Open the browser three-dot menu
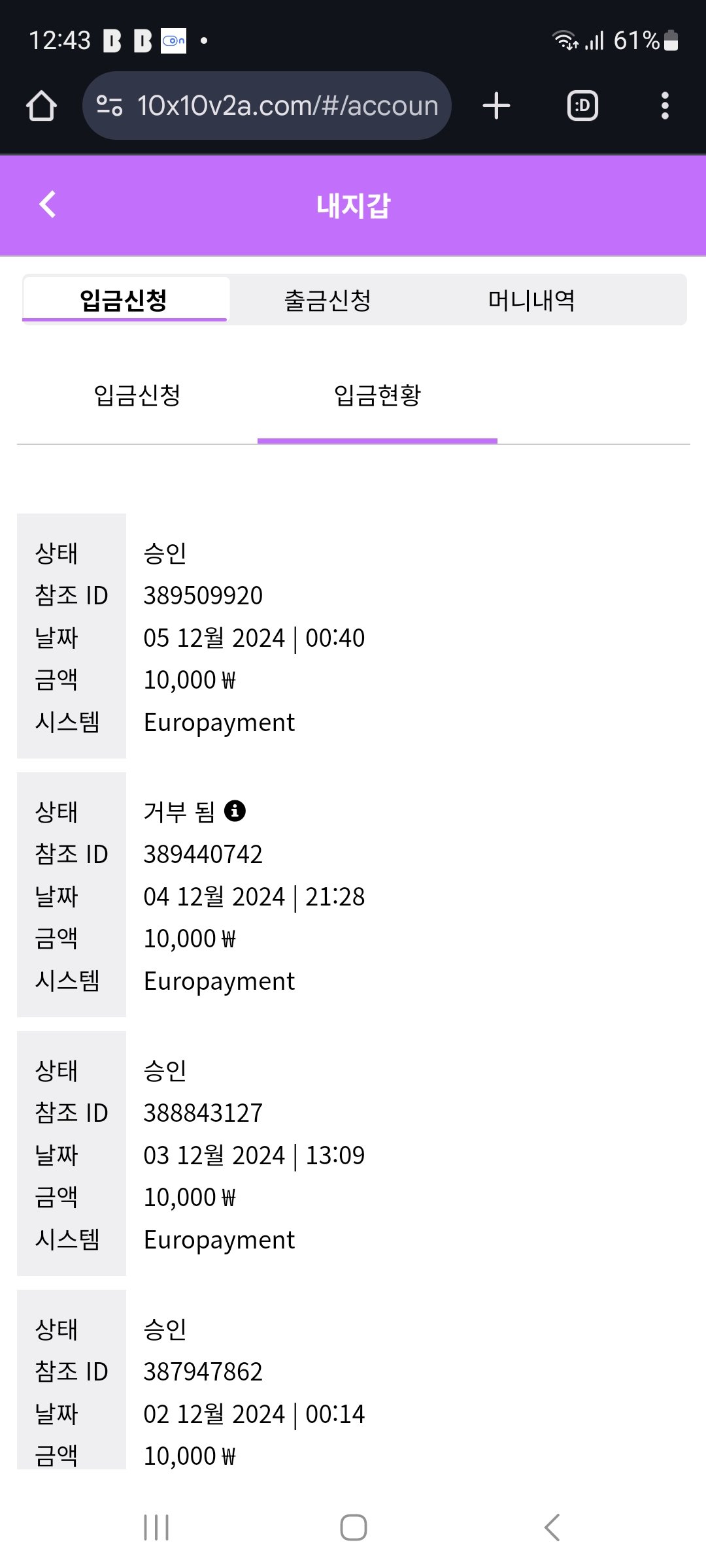 coord(665,106)
